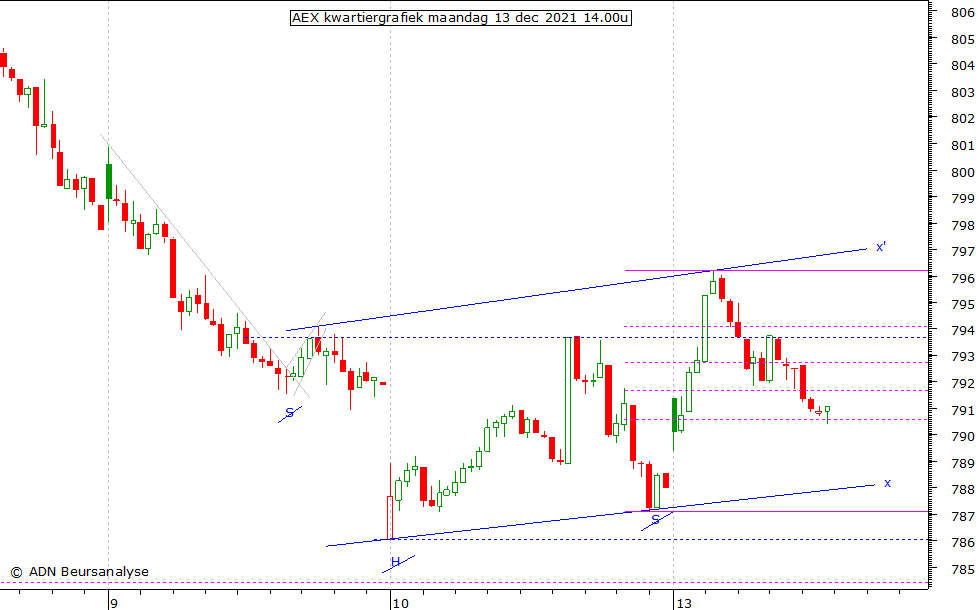The height and width of the screenshot is (610, 979).
Task: Click the ADN Beursanalyse copyright text
Action: coord(79,572)
